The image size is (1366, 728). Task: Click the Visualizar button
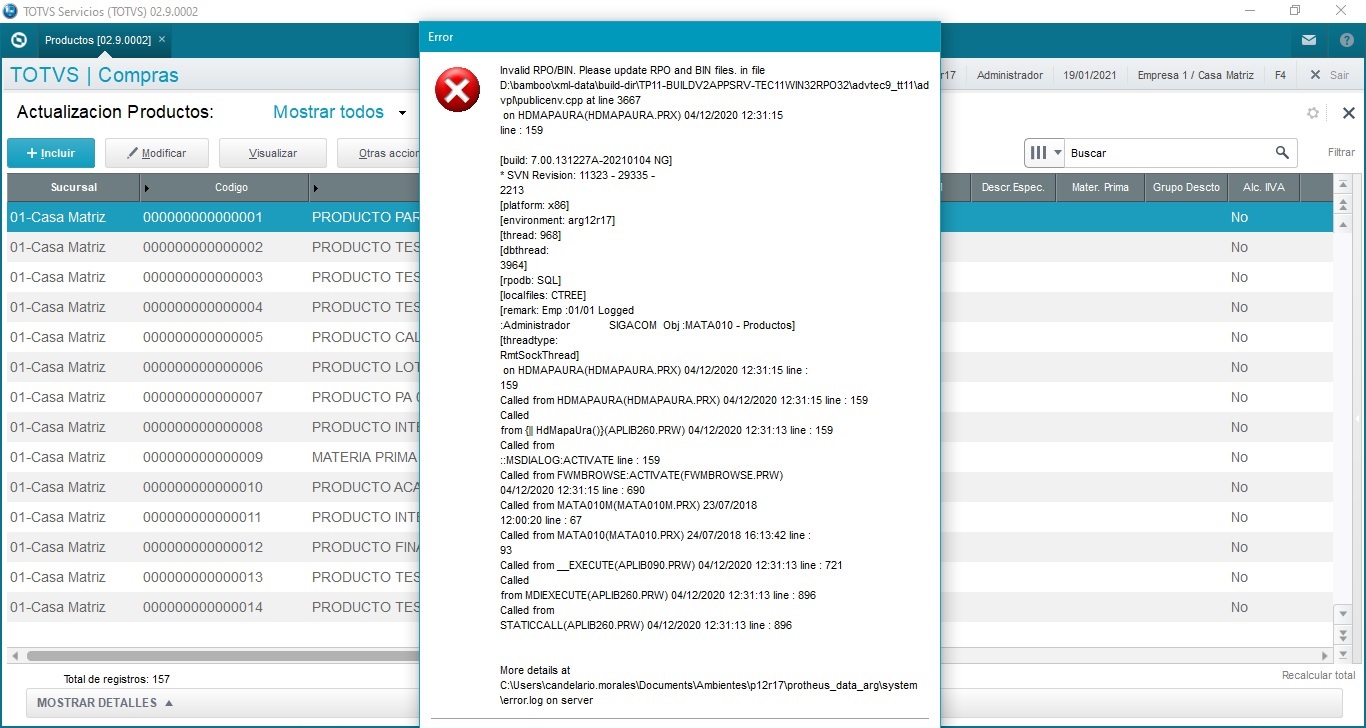coord(273,153)
